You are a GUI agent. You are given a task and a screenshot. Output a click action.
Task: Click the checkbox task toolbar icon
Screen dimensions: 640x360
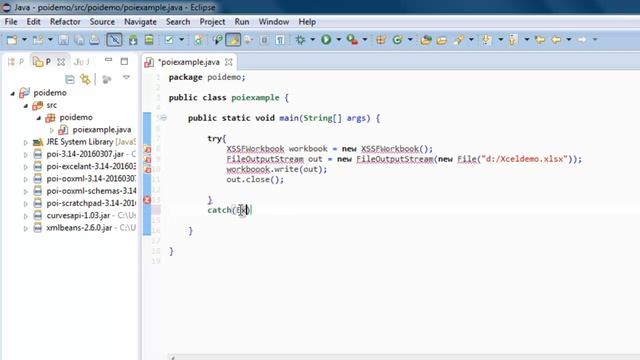click(169, 40)
